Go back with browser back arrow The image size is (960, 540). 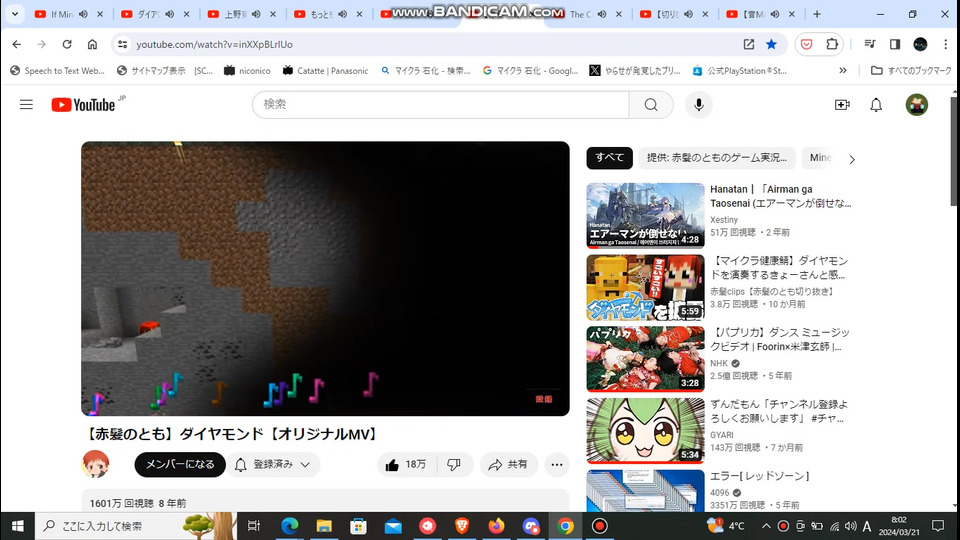17,44
